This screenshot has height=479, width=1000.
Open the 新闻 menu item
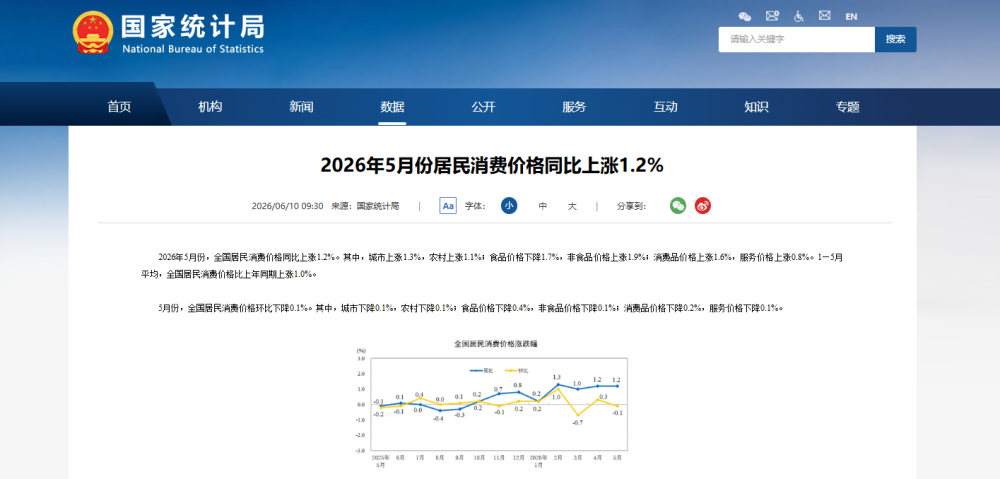tap(301, 107)
